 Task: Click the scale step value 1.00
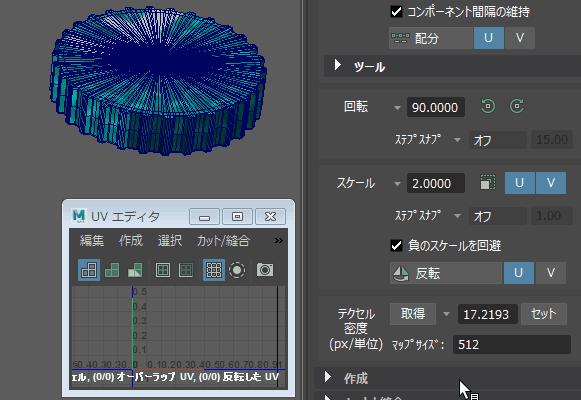click(x=552, y=216)
